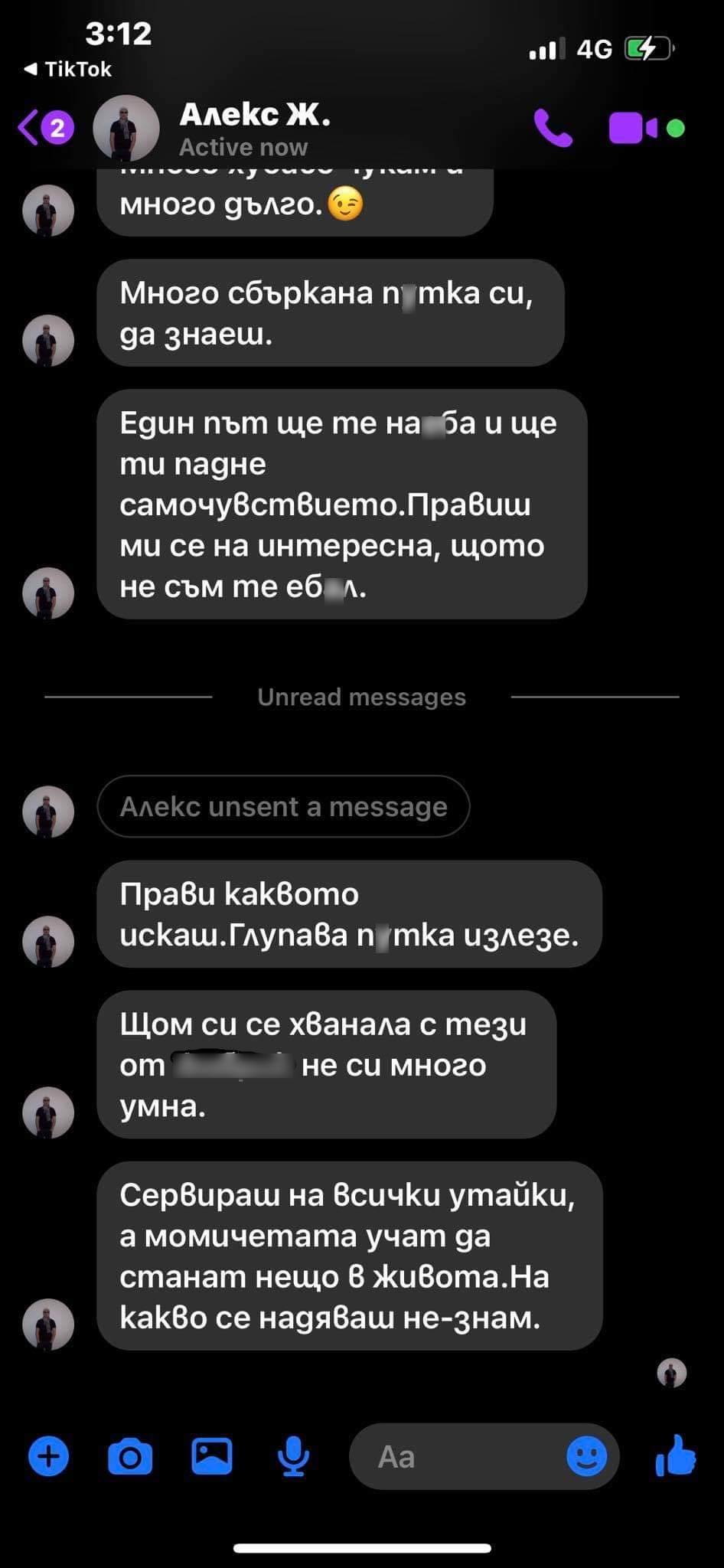
Task: Tap the microphone to record voice
Action: click(x=293, y=1456)
